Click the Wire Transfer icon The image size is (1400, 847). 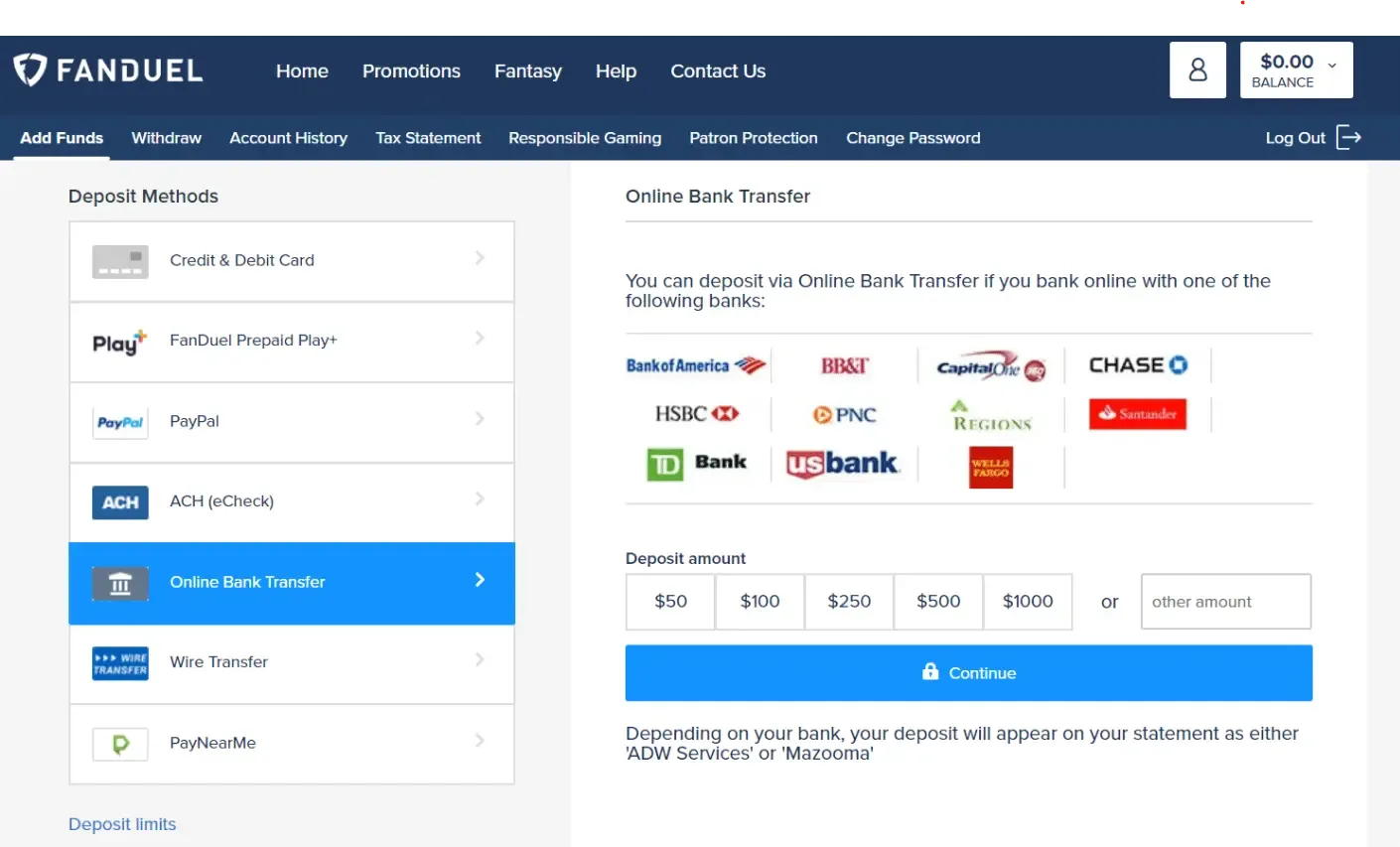pyautogui.click(x=120, y=663)
